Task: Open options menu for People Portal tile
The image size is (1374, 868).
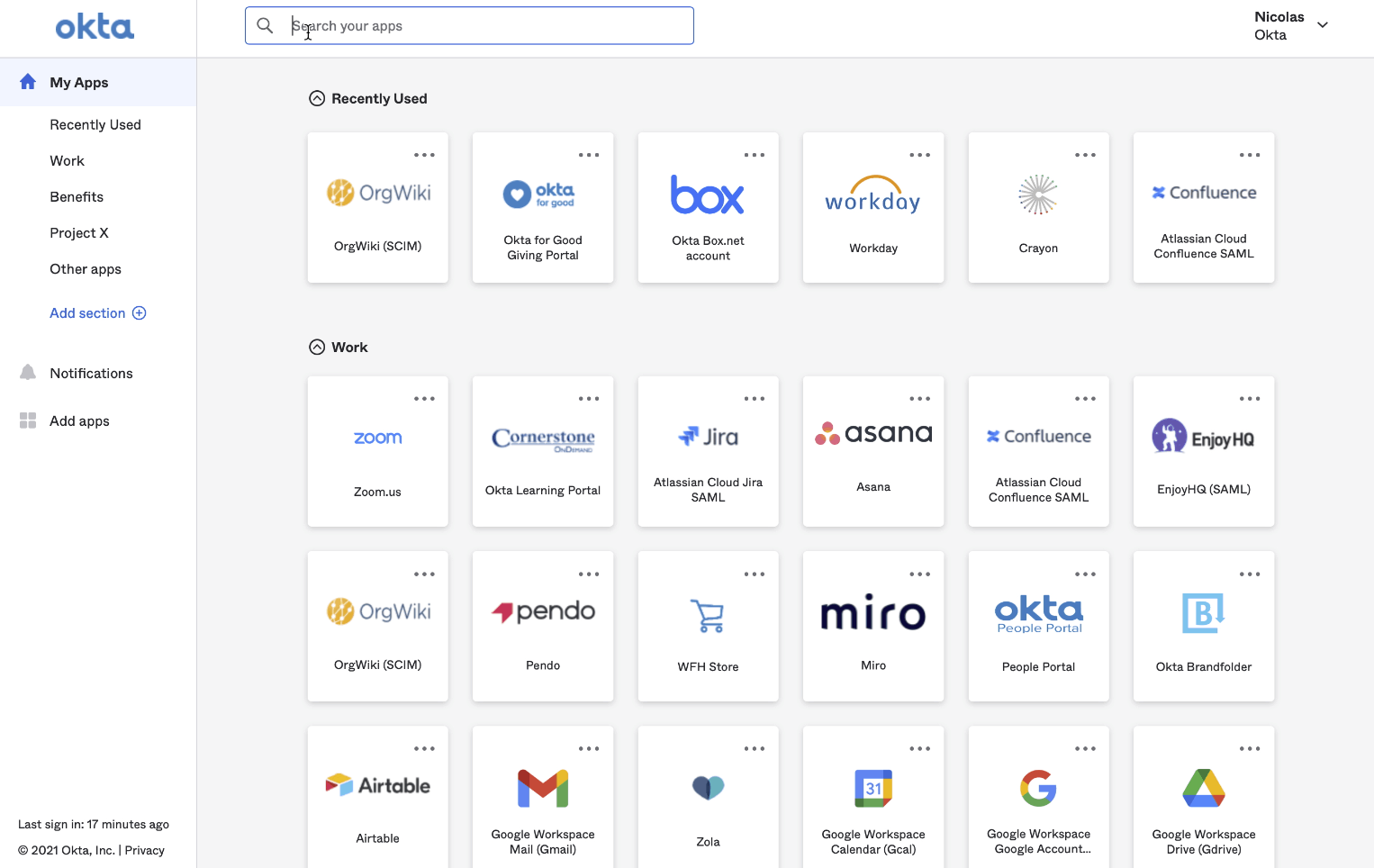Action: tap(1085, 574)
